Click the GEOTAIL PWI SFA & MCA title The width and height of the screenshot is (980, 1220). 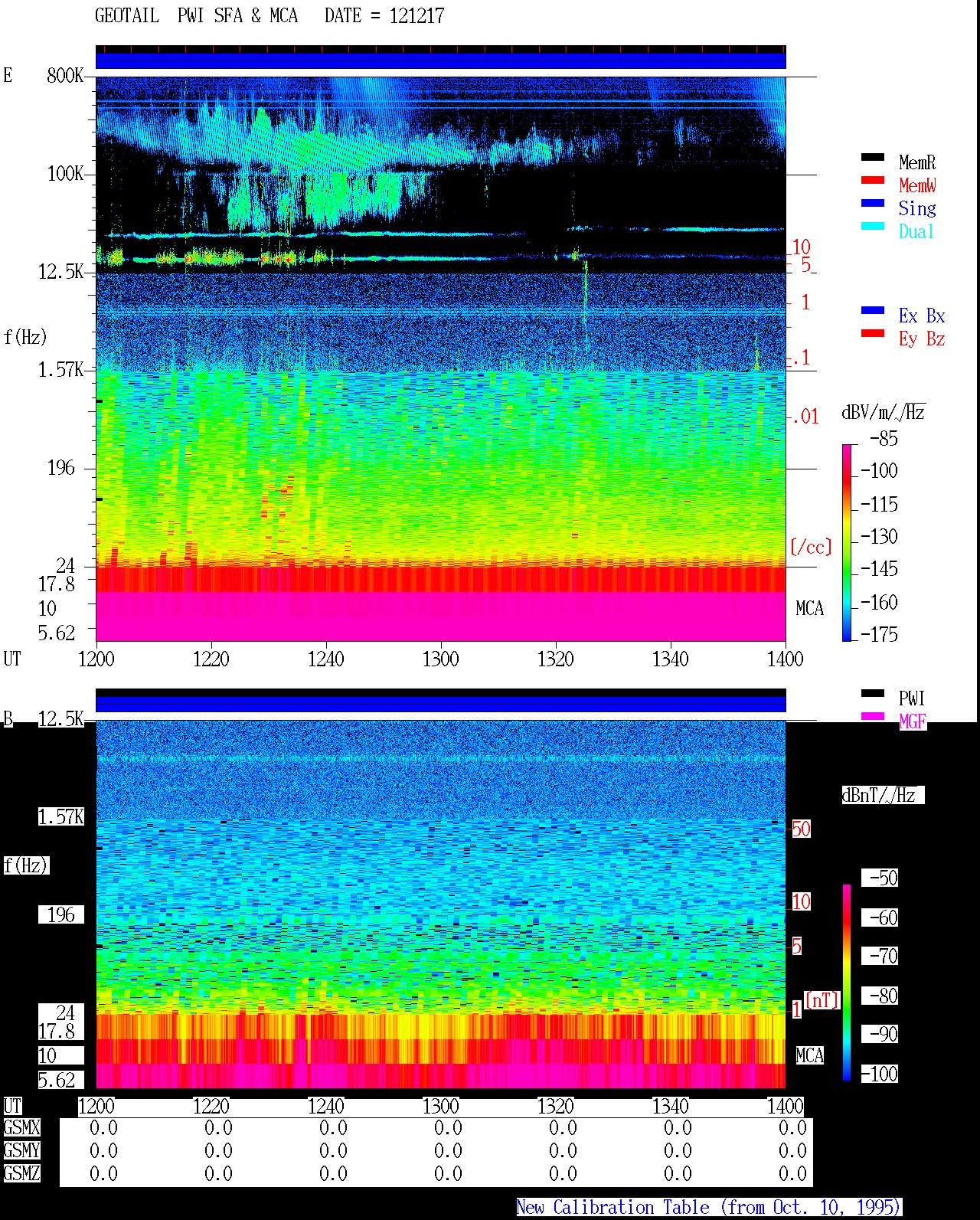tap(196, 16)
